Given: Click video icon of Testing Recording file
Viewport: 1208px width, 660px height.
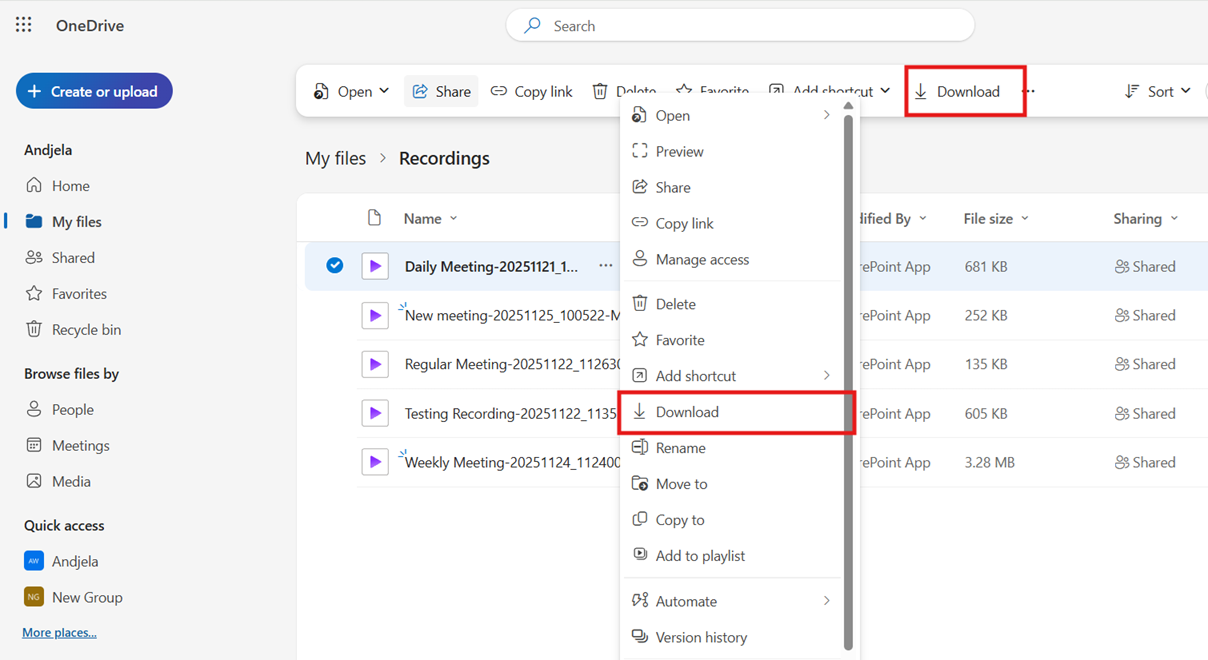Looking at the screenshot, I should pyautogui.click(x=375, y=413).
